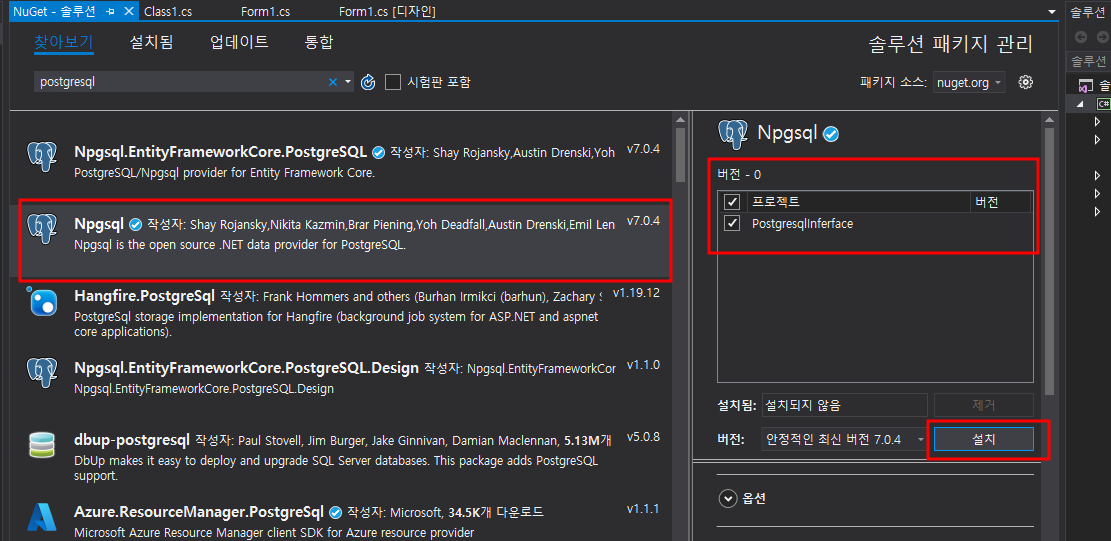The image size is (1111, 541).
Task: Toggle the select-all 프로젝트 header checkbox
Action: (733, 203)
